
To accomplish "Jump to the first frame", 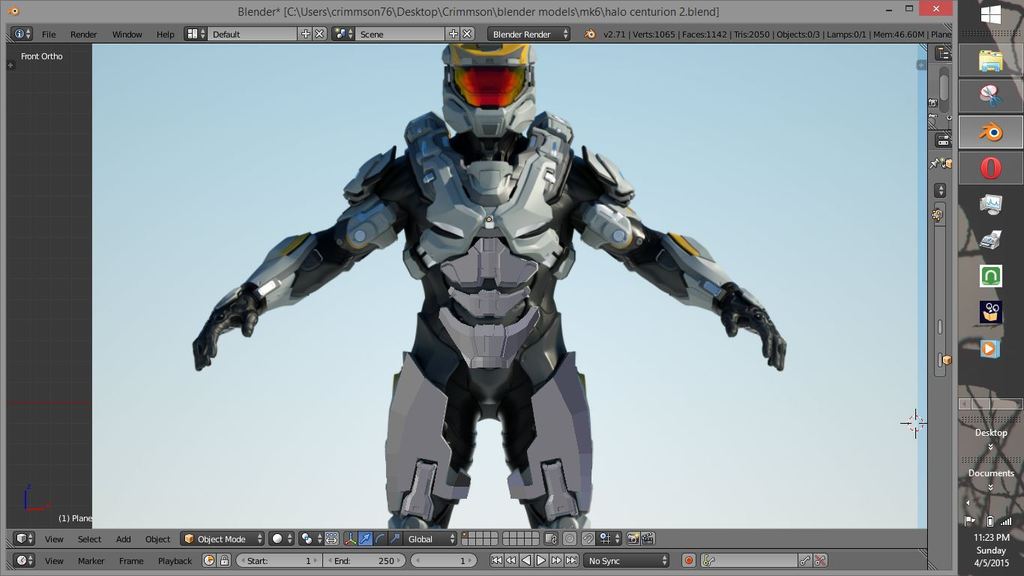I will click(x=496, y=560).
